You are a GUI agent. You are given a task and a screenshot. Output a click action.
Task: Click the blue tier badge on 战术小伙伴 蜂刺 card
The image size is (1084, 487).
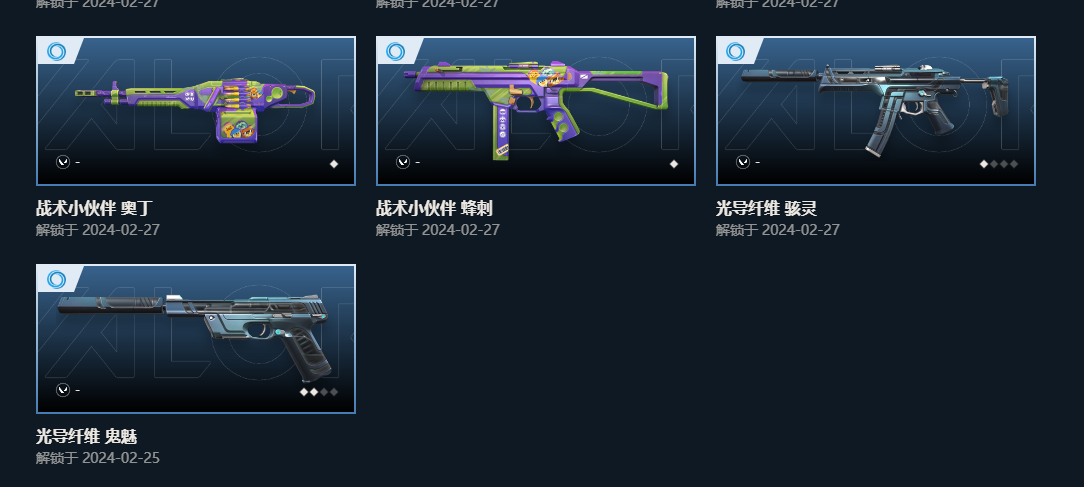(396, 51)
